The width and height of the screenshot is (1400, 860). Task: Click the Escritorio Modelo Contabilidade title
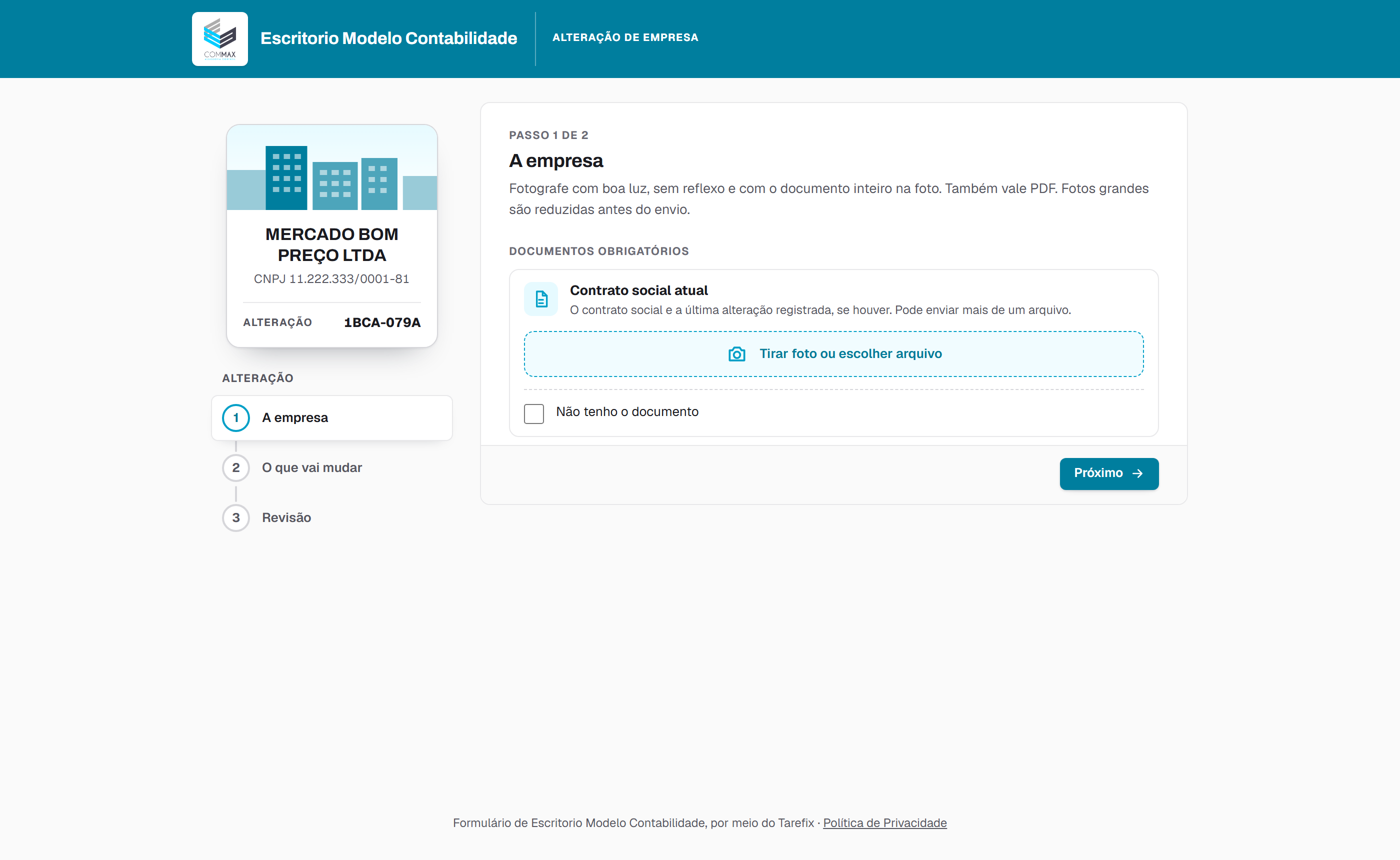[388, 38]
